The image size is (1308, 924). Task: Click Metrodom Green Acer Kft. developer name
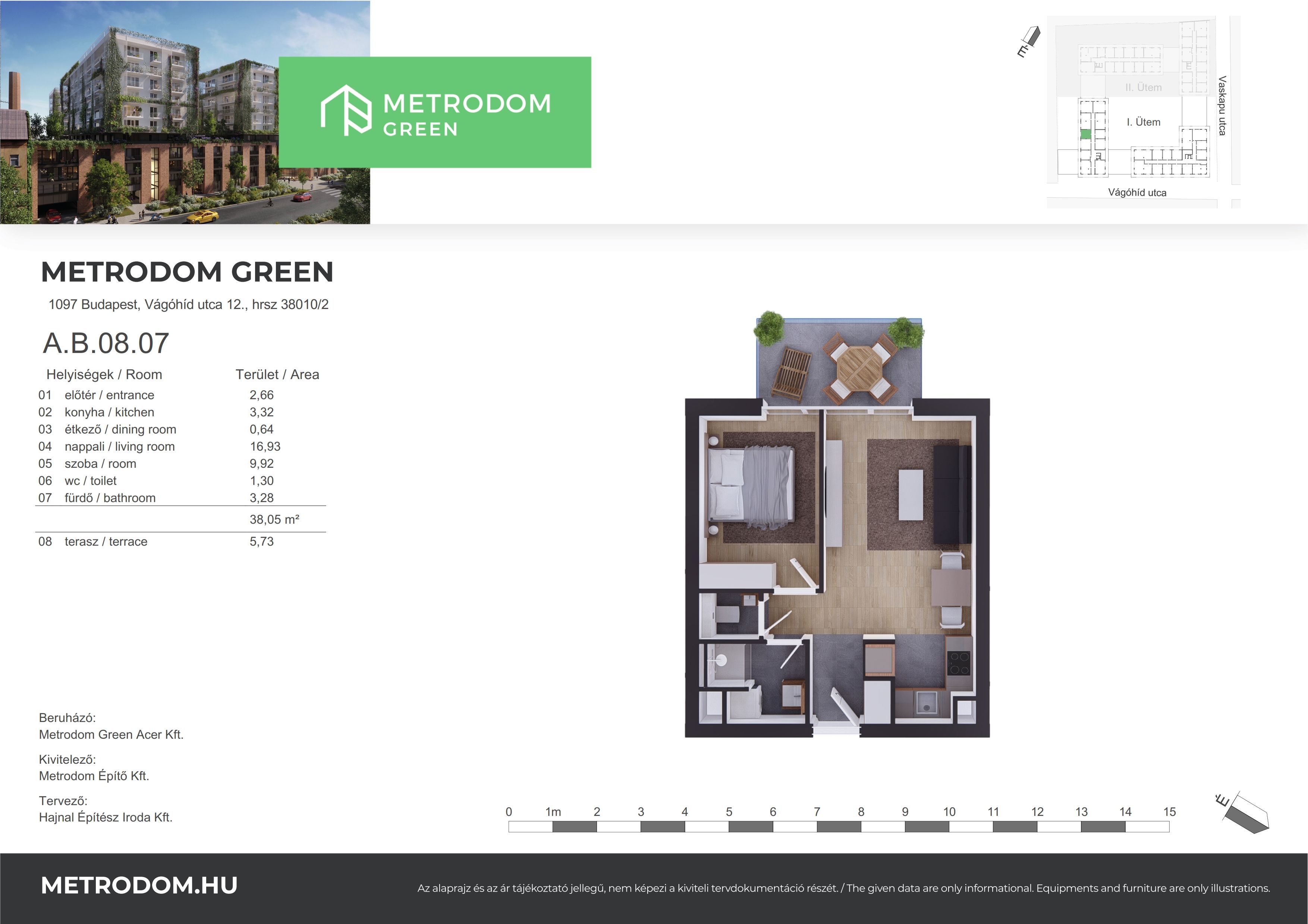[x=111, y=735]
